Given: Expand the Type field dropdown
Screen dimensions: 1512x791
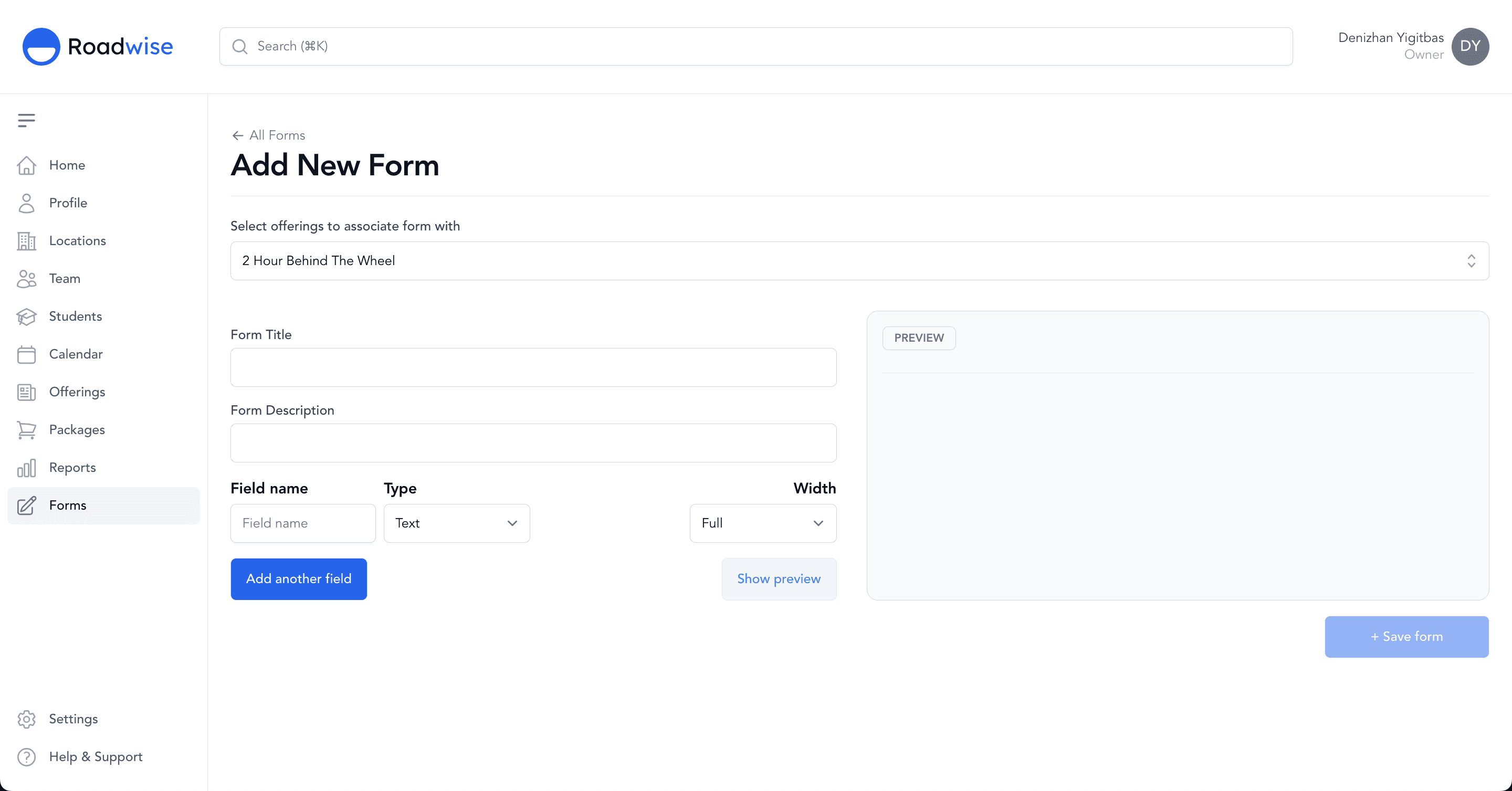Looking at the screenshot, I should pos(456,522).
